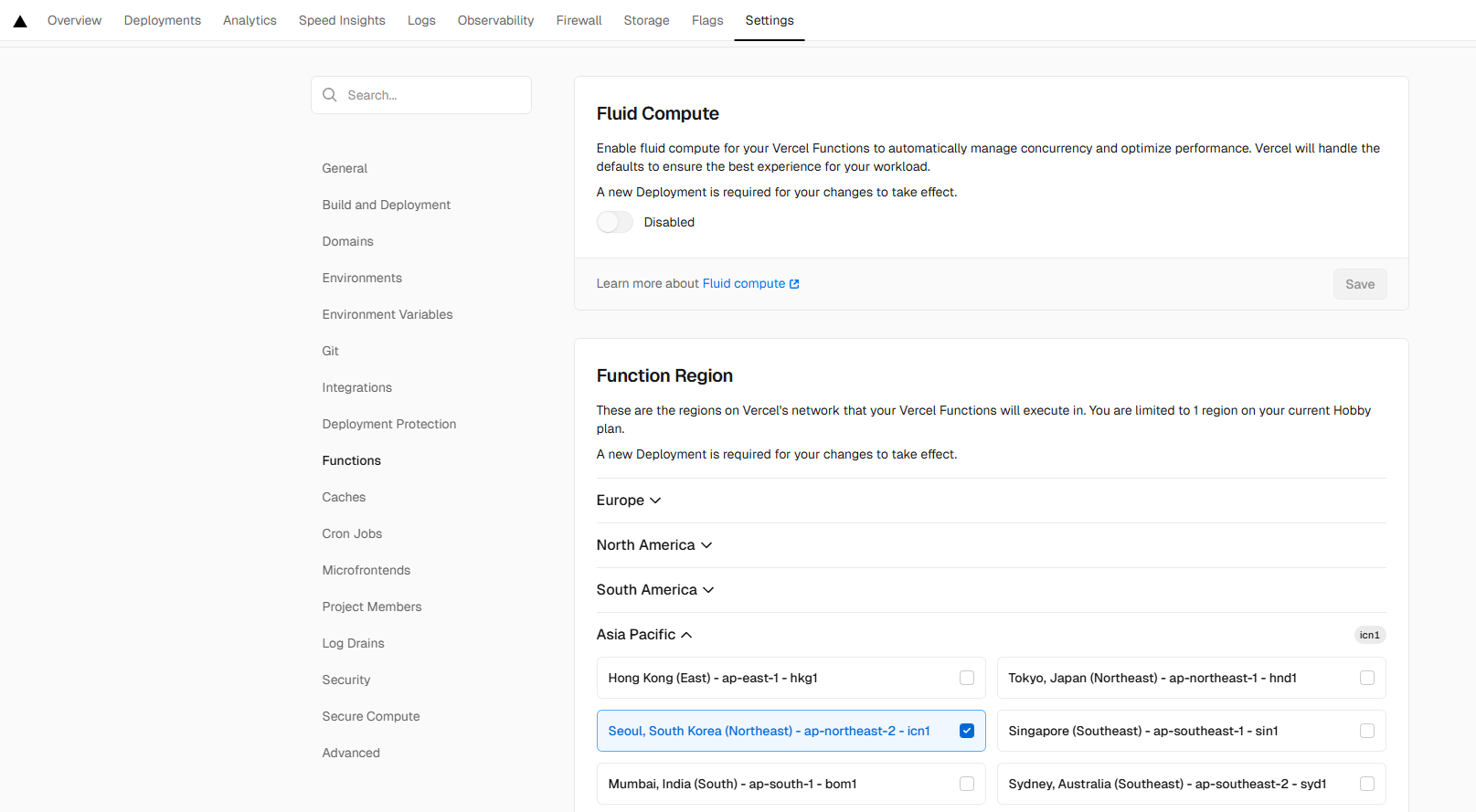Switch to the Firewall tab
The height and width of the screenshot is (812, 1476).
[x=579, y=20]
